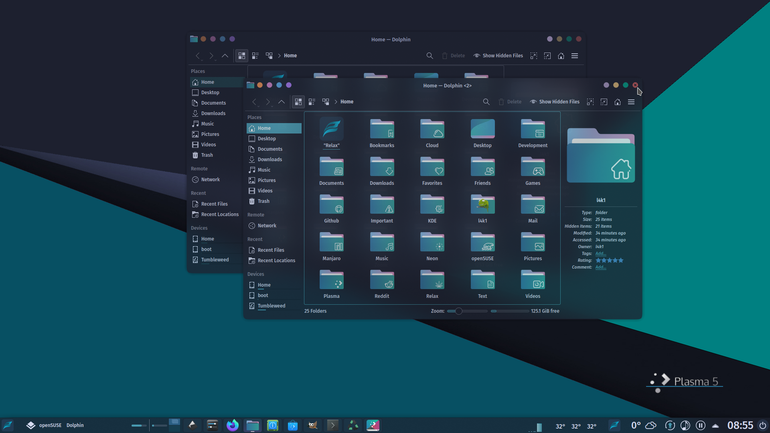Open the Github folder
The height and width of the screenshot is (433, 770).
pyautogui.click(x=331, y=209)
